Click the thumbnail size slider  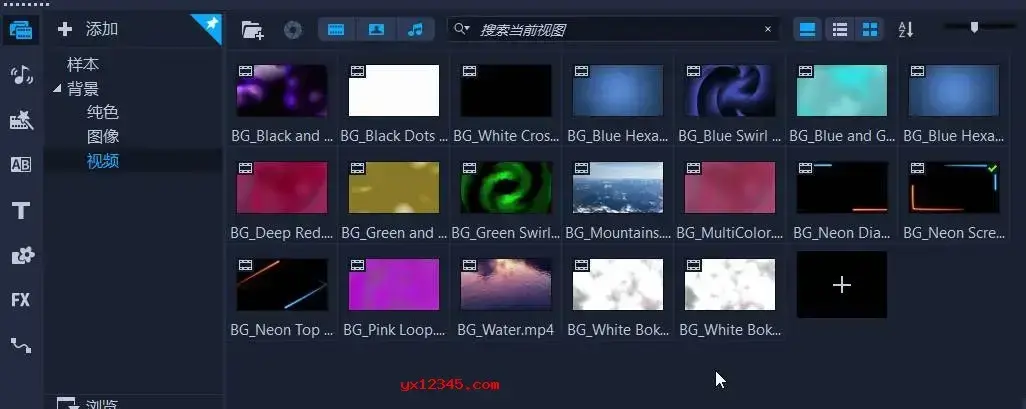tap(974, 27)
